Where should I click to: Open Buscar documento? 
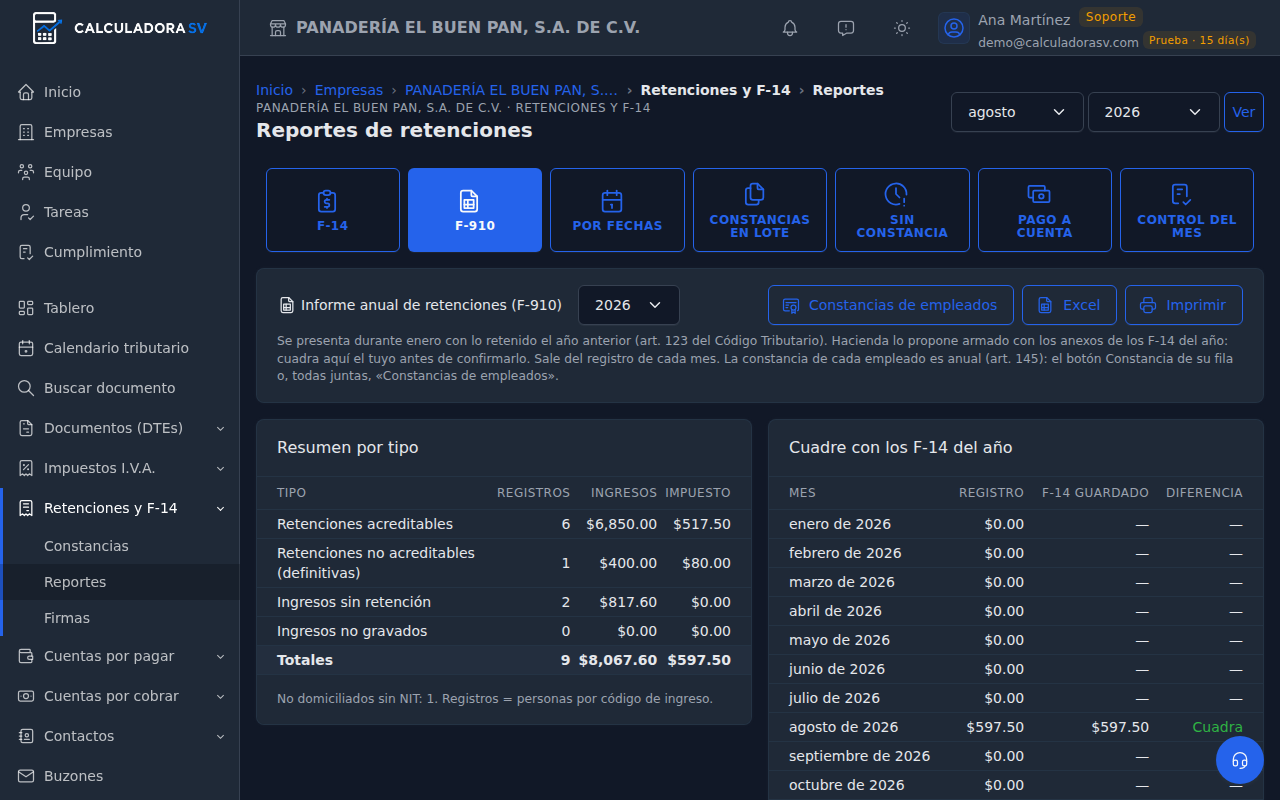tap(120, 388)
